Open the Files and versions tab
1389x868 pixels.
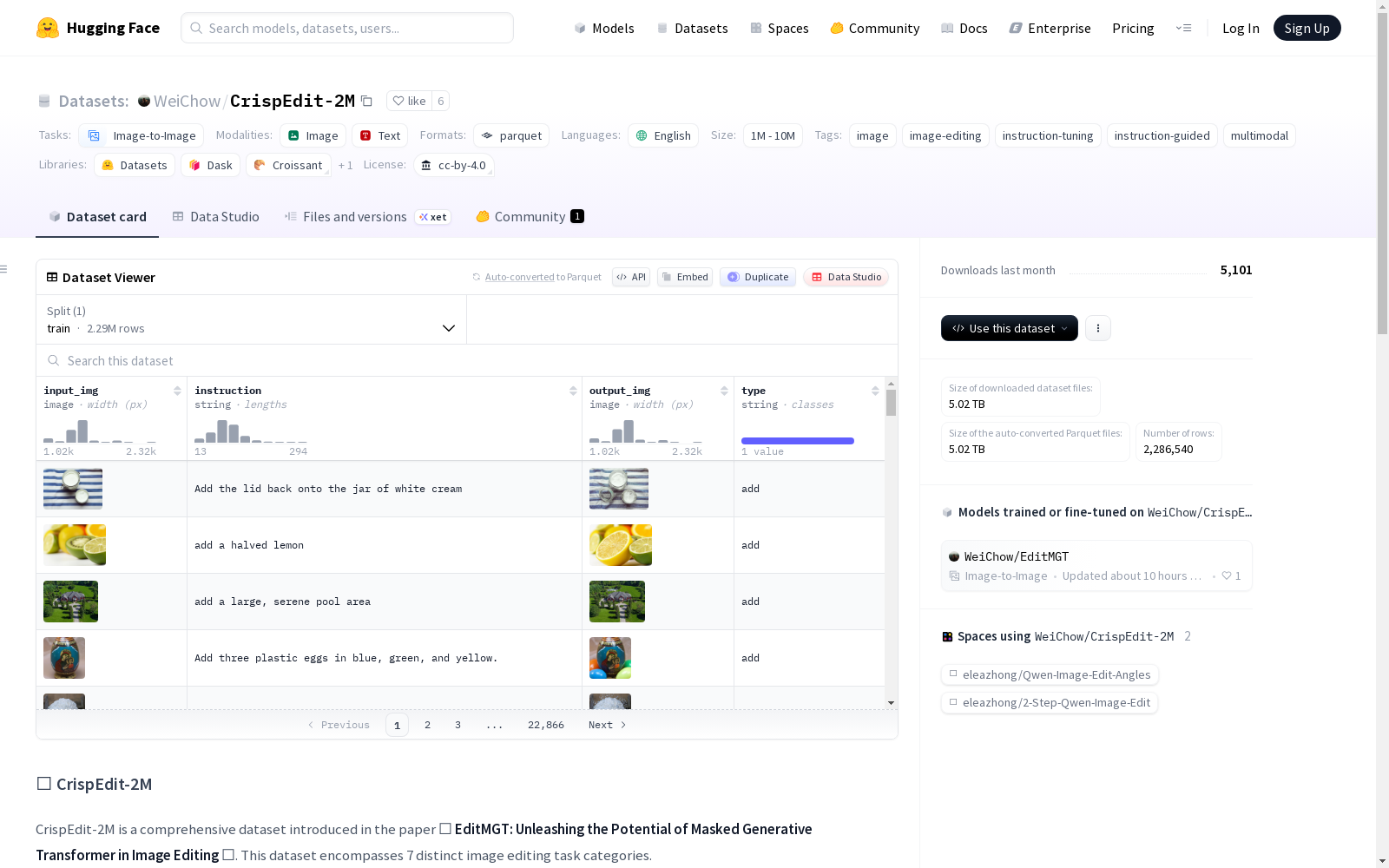[367, 217]
